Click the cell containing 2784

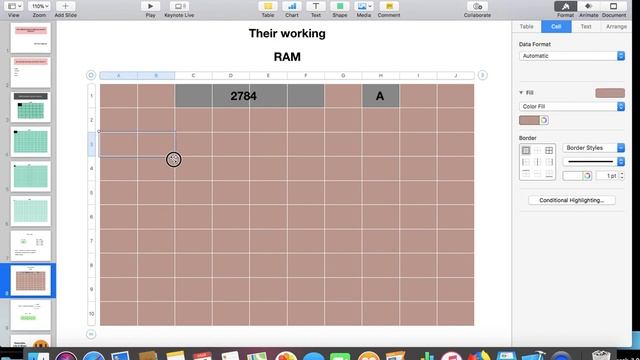click(x=249, y=96)
